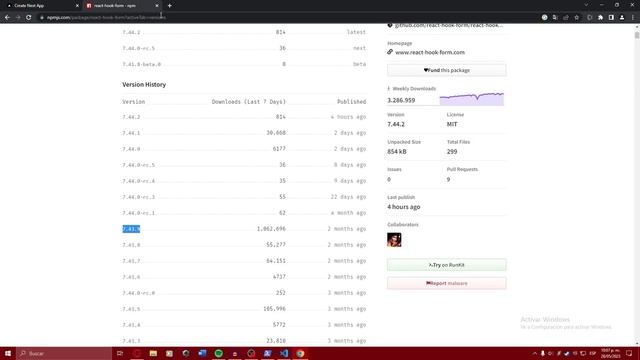Open the translate page icon
This screenshot has height=360, width=640.
pos(555,18)
